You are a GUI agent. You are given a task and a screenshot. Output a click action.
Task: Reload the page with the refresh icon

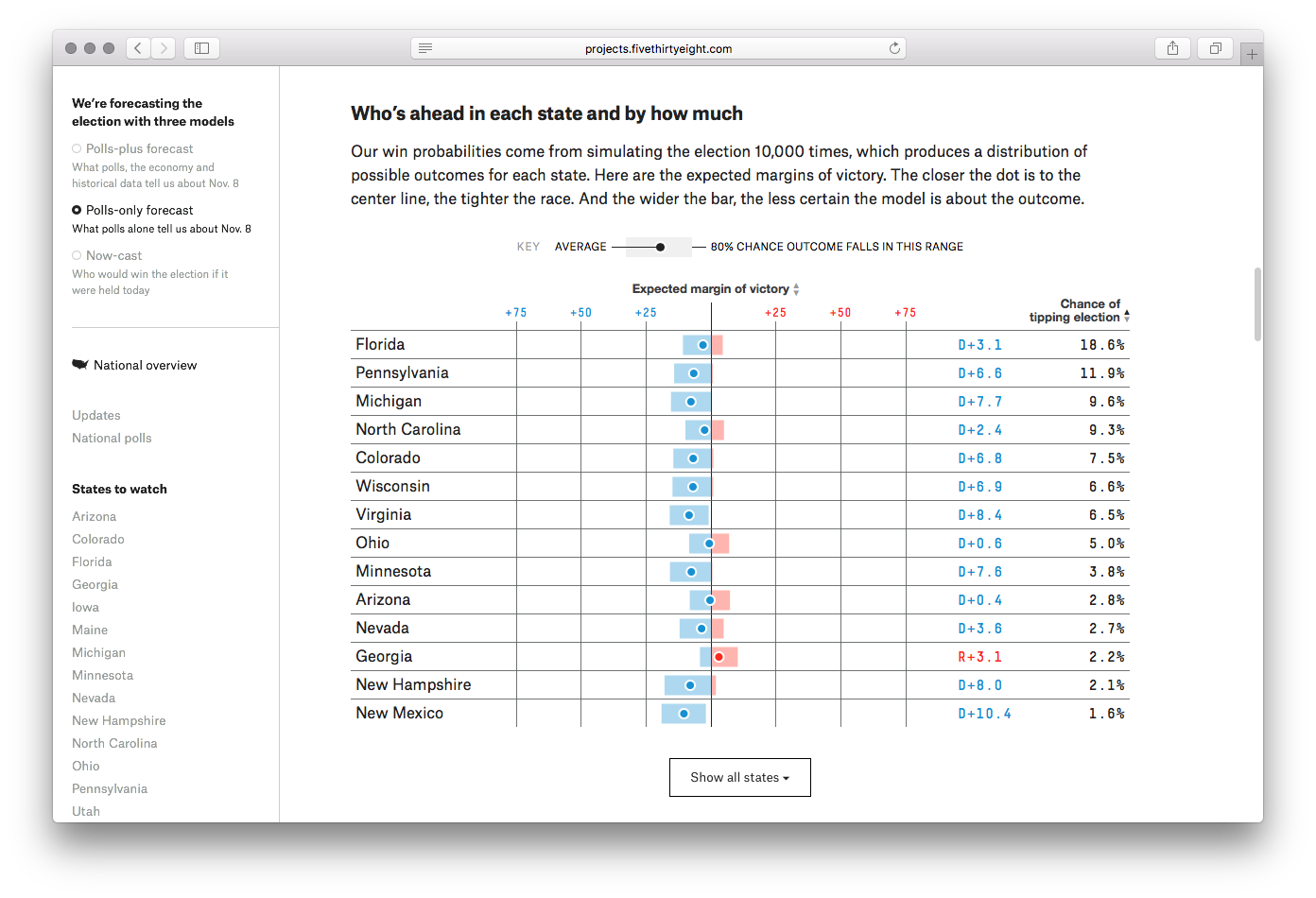point(894,47)
